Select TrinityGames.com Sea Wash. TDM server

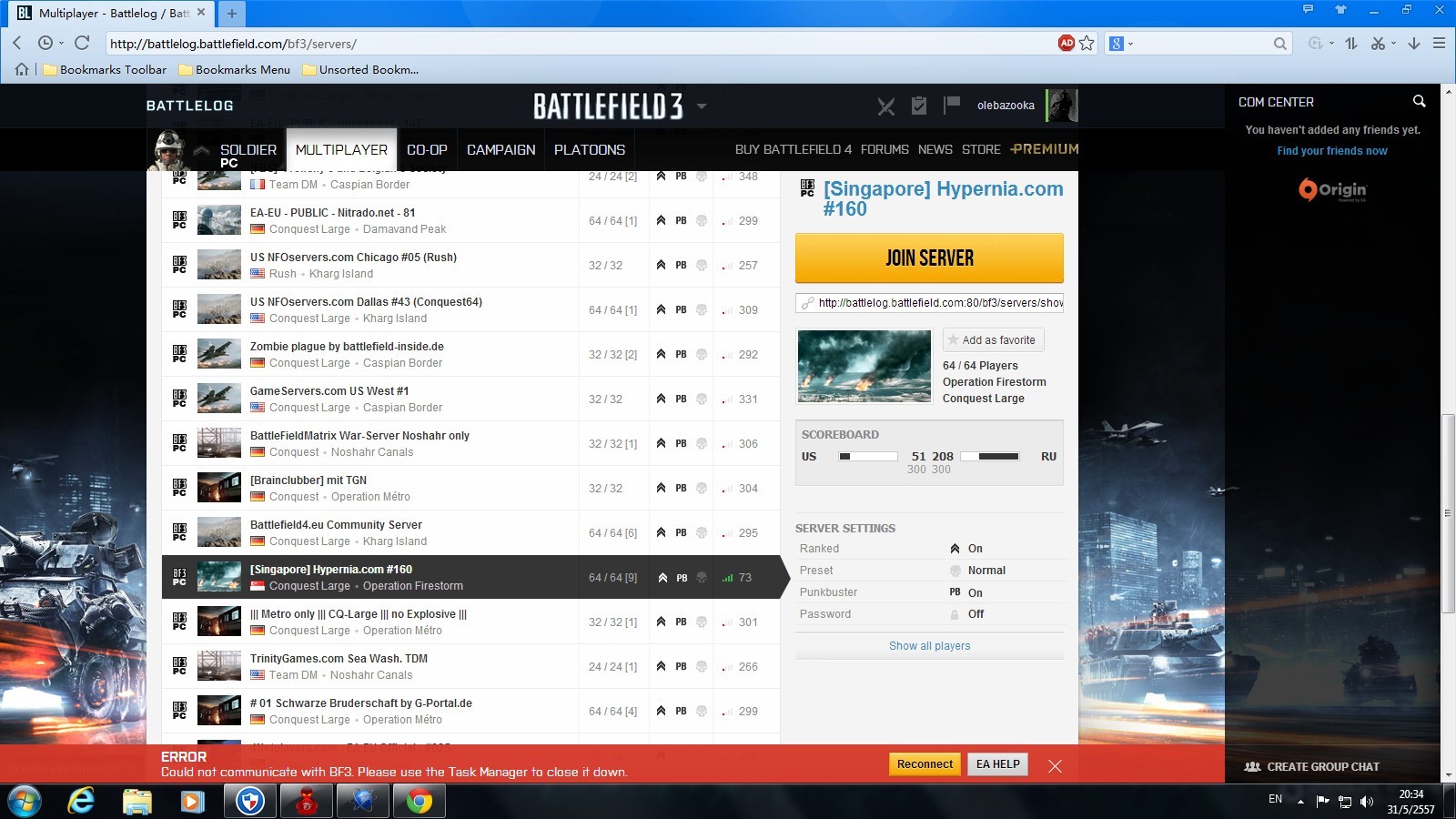(470, 666)
